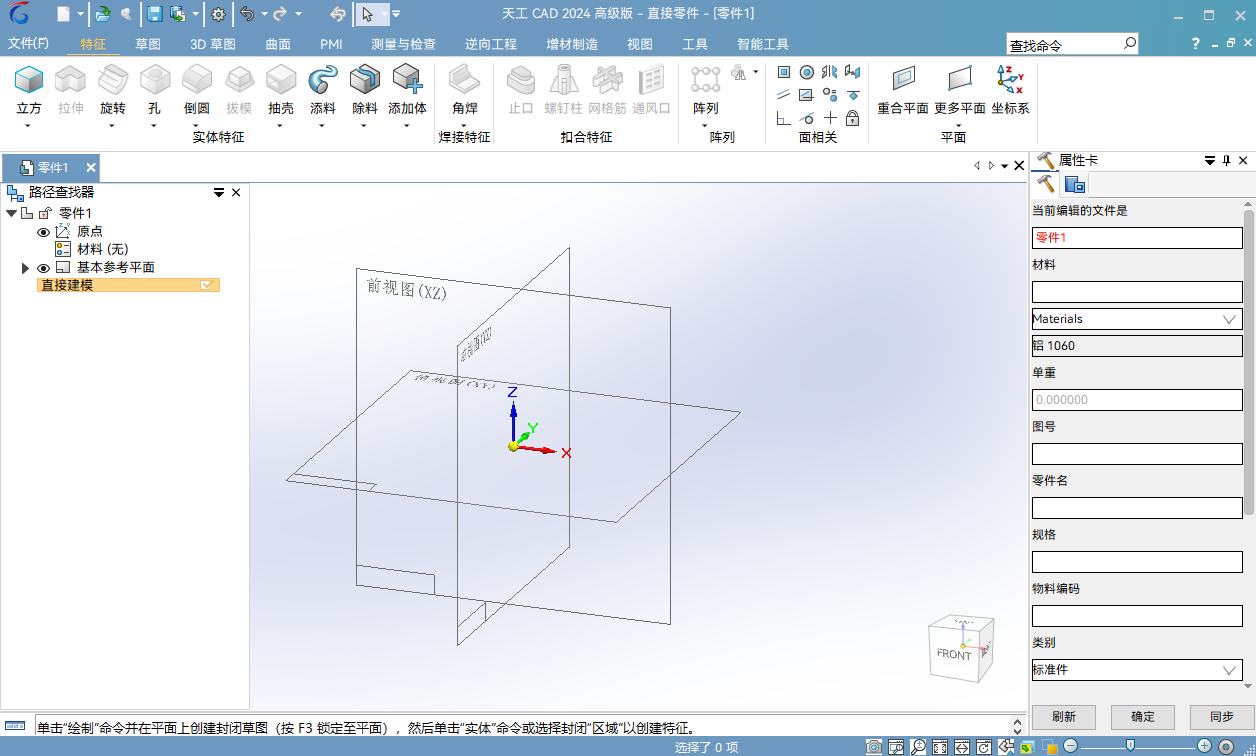Click the 同步 button

1222,717
